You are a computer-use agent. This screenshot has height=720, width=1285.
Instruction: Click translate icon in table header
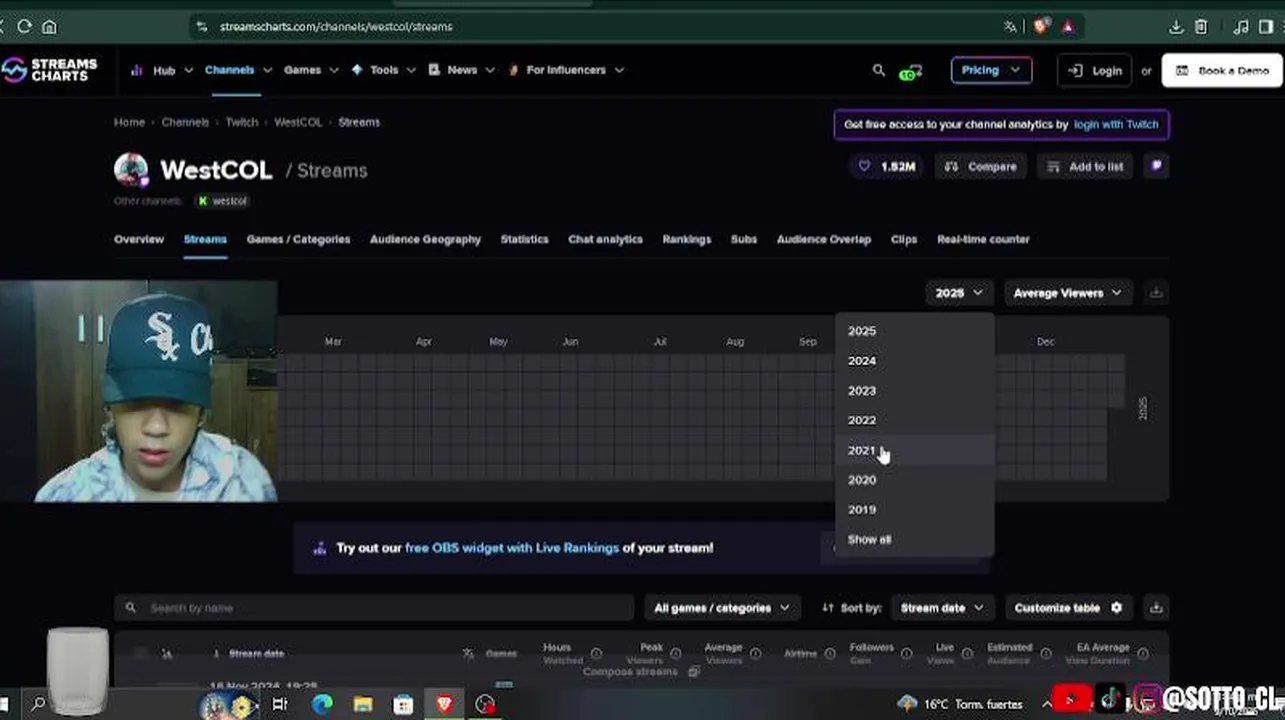[x=468, y=654]
